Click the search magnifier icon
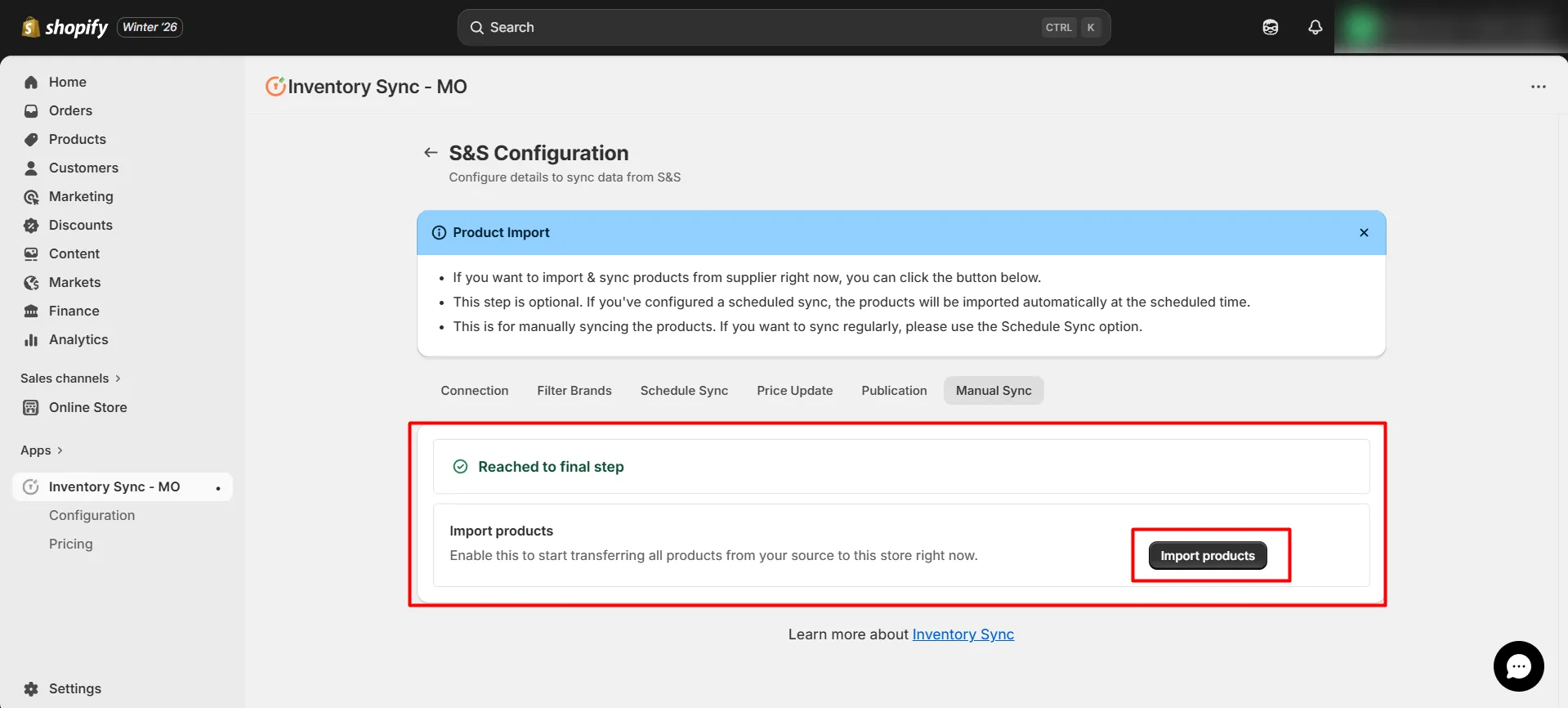This screenshot has width=1568, height=708. click(477, 28)
